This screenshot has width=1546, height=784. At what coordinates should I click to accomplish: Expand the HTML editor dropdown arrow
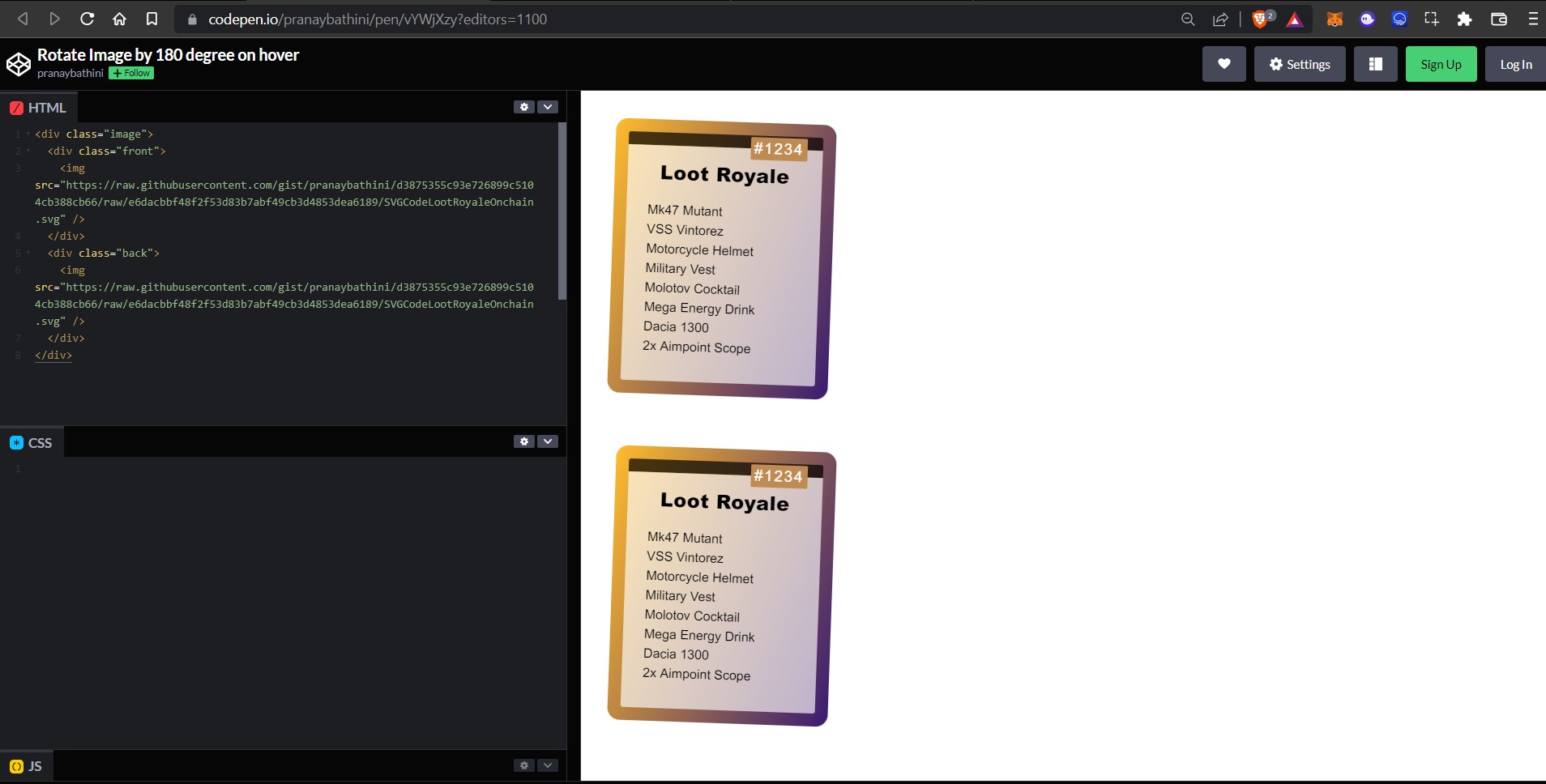pos(548,107)
